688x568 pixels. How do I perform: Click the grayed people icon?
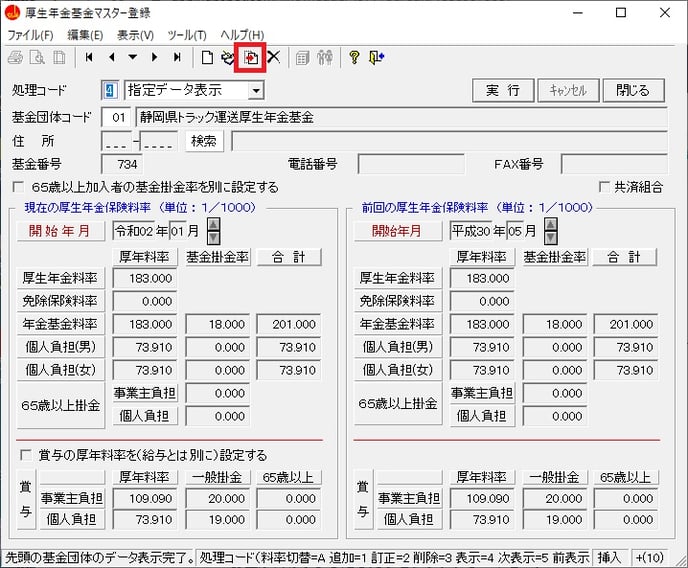pos(325,57)
